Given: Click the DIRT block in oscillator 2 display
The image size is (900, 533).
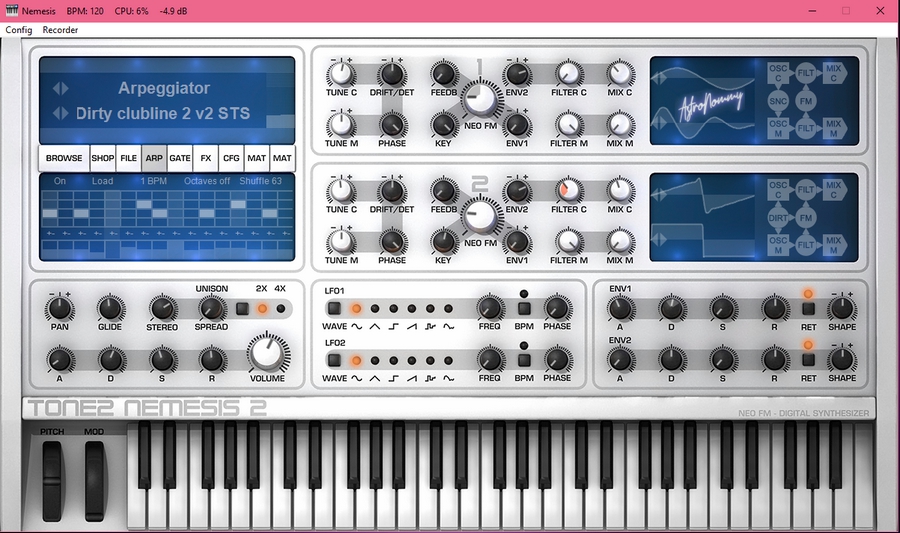Looking at the screenshot, I should click(778, 218).
